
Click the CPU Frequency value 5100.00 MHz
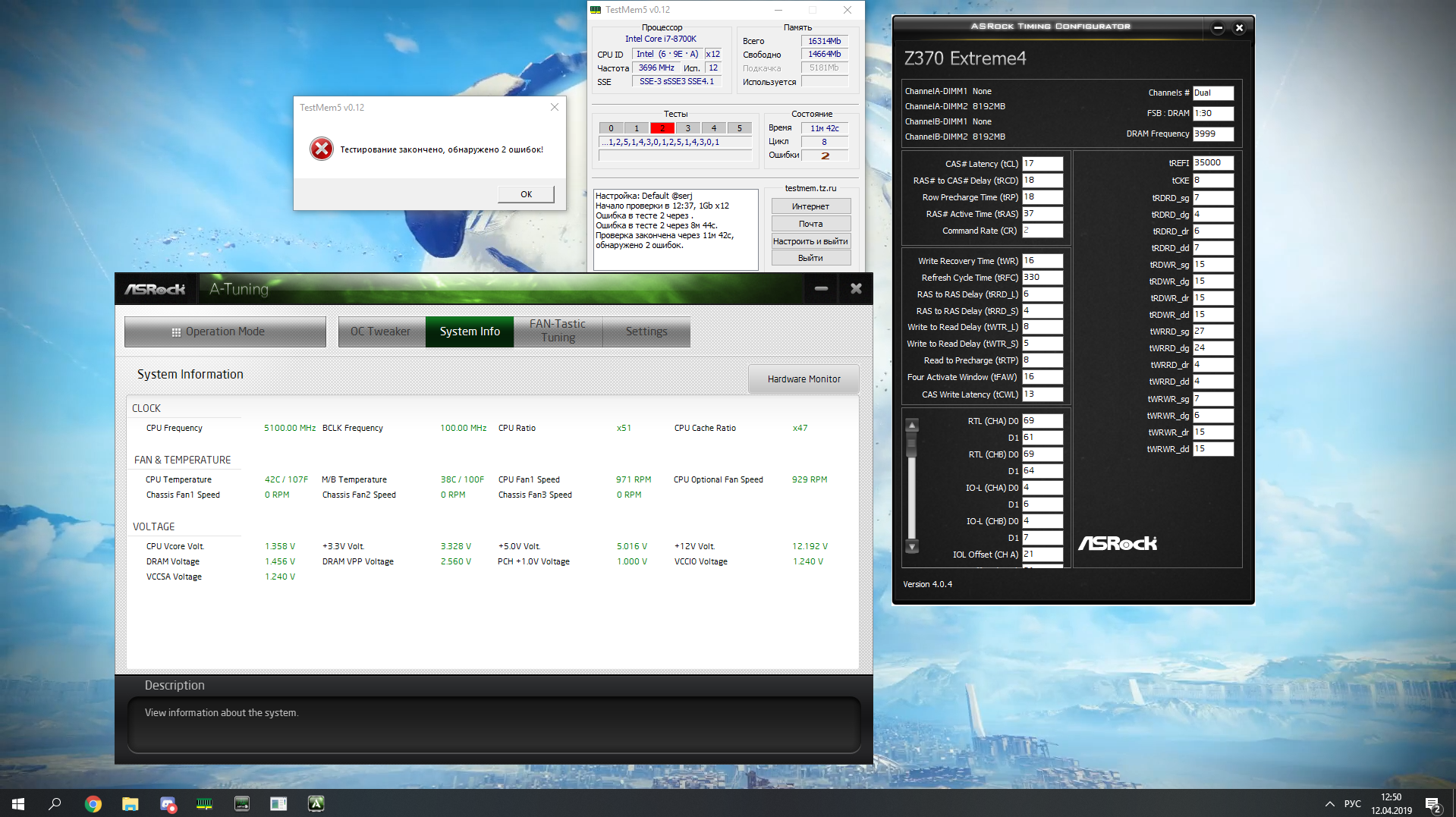point(290,428)
